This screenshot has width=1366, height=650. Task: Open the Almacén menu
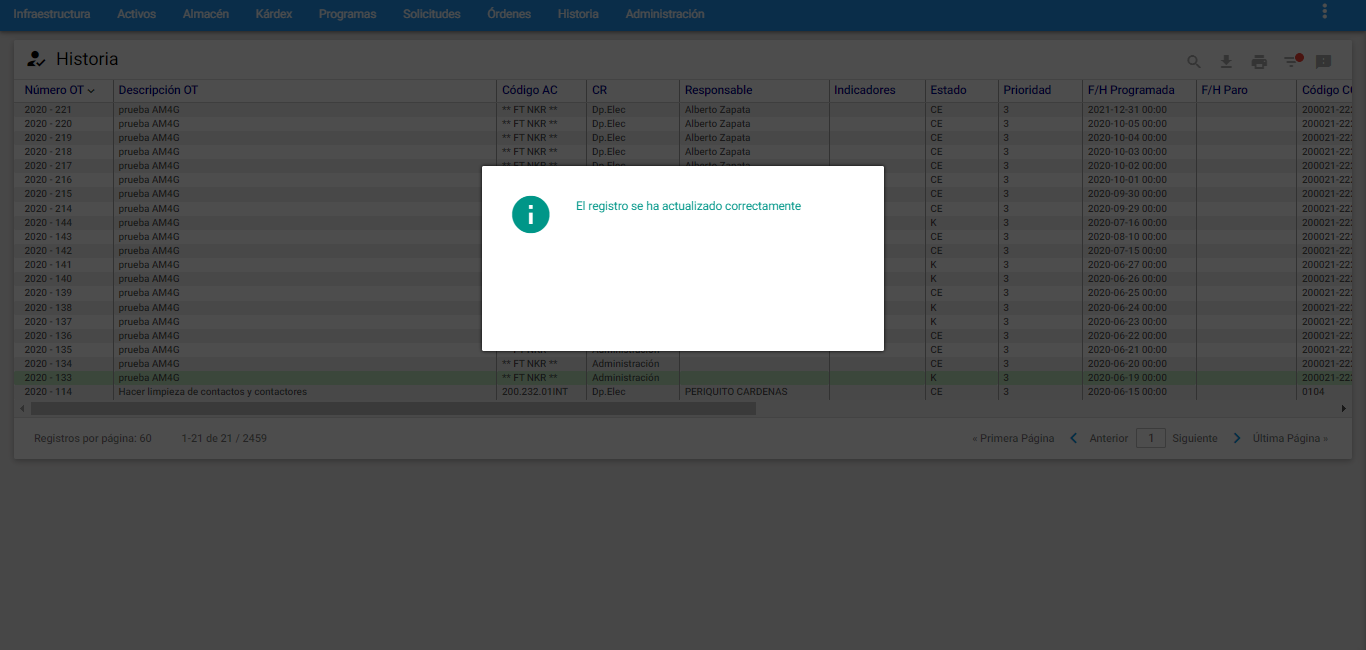point(206,14)
